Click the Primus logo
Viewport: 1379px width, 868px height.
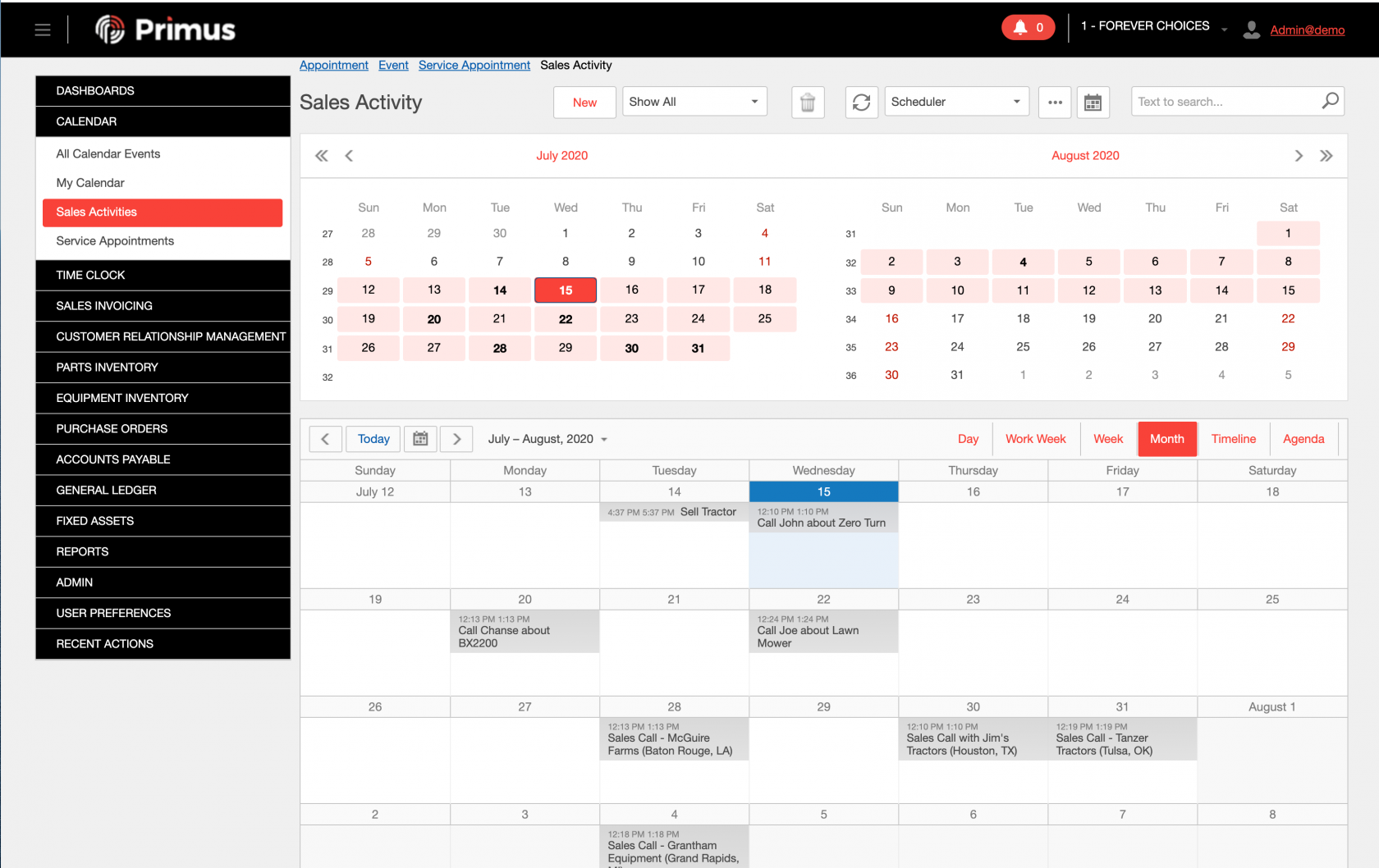(x=165, y=30)
